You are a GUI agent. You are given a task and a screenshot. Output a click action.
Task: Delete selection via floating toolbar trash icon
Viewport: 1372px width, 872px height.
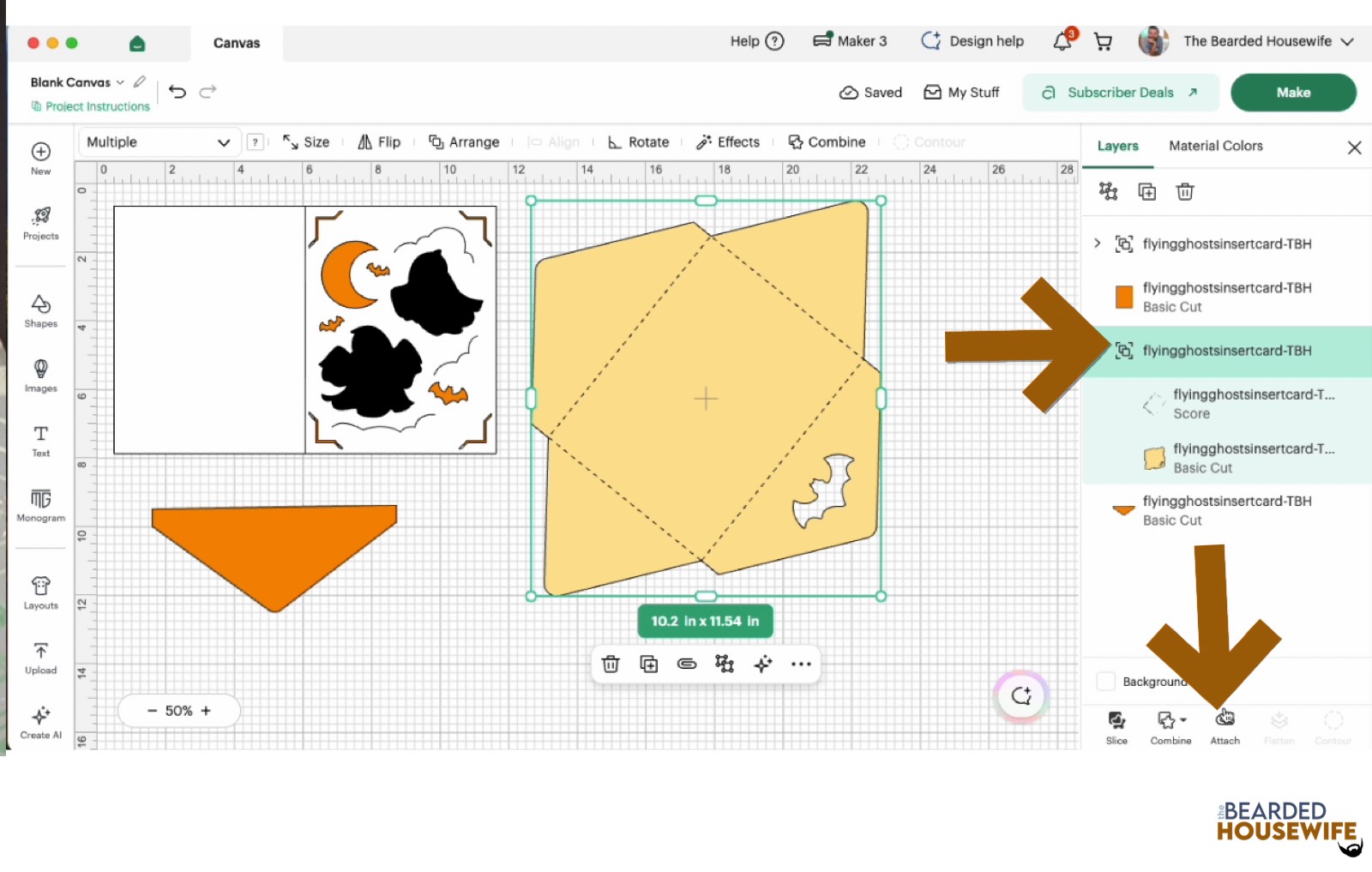[611, 664]
